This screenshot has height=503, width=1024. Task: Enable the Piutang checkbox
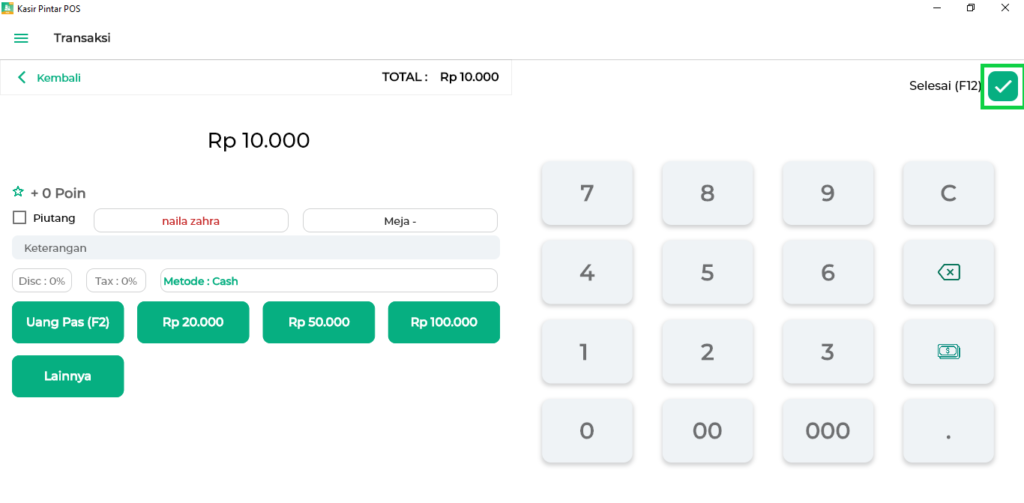coord(19,218)
